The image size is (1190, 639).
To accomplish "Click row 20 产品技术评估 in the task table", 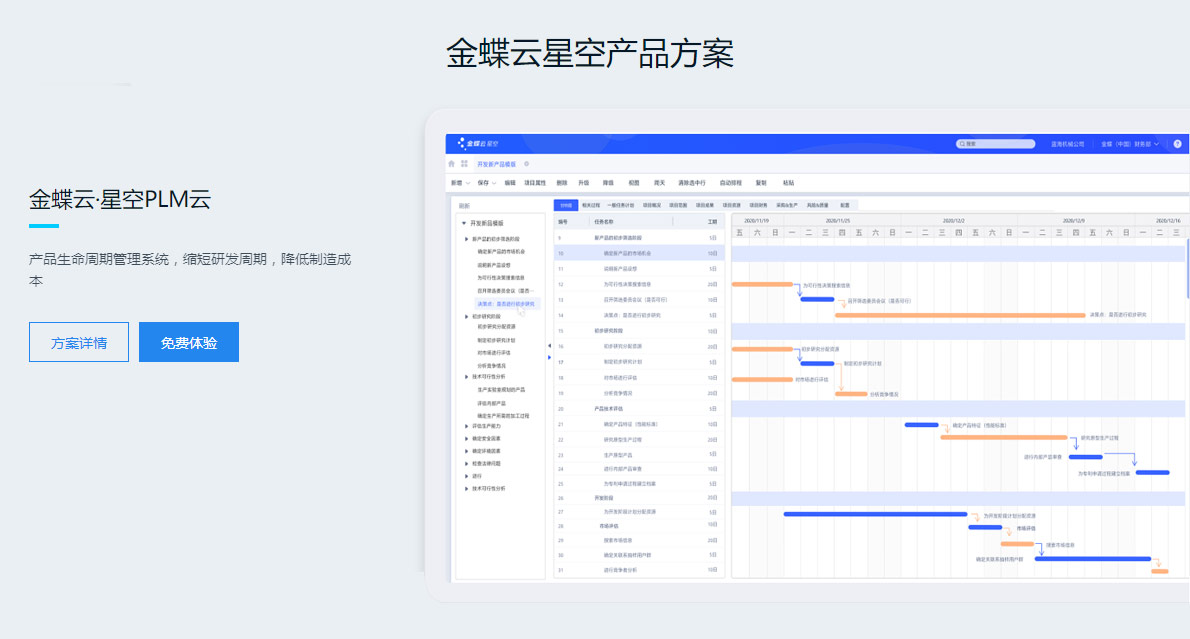I will [639, 408].
